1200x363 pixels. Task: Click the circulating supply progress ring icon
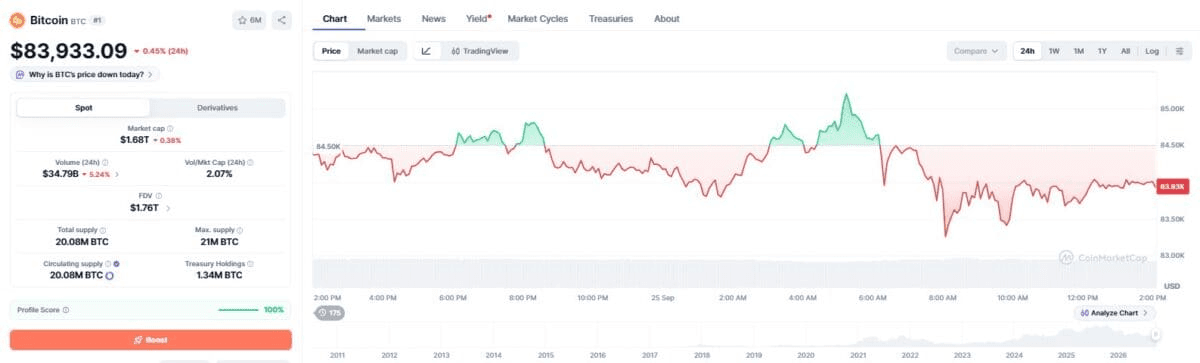click(x=109, y=275)
